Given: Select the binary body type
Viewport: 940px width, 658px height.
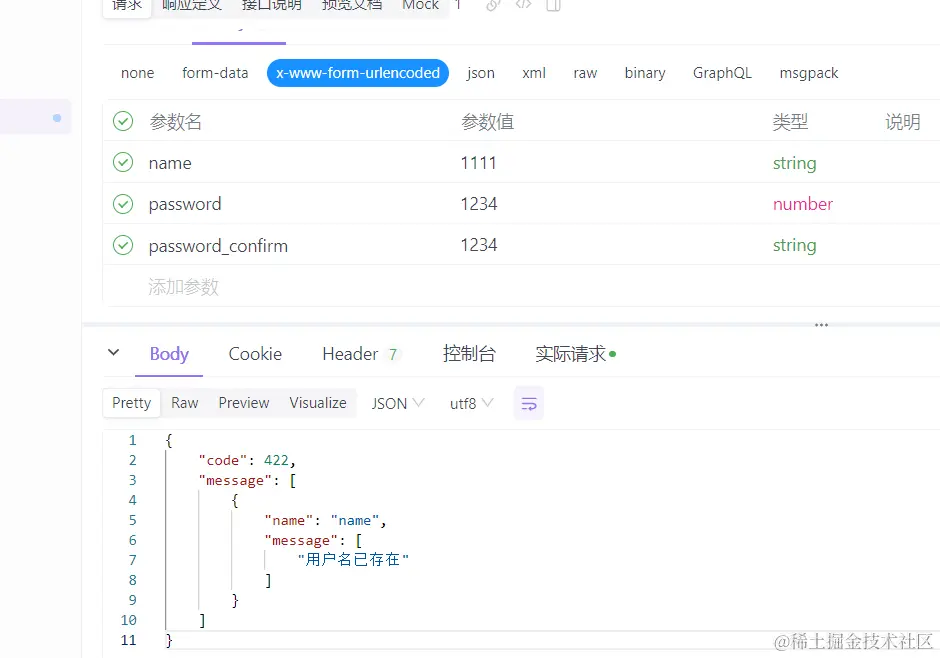Looking at the screenshot, I should (645, 73).
